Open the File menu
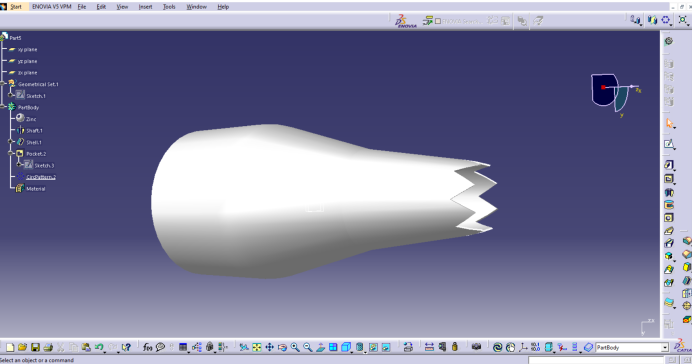 click(x=82, y=7)
